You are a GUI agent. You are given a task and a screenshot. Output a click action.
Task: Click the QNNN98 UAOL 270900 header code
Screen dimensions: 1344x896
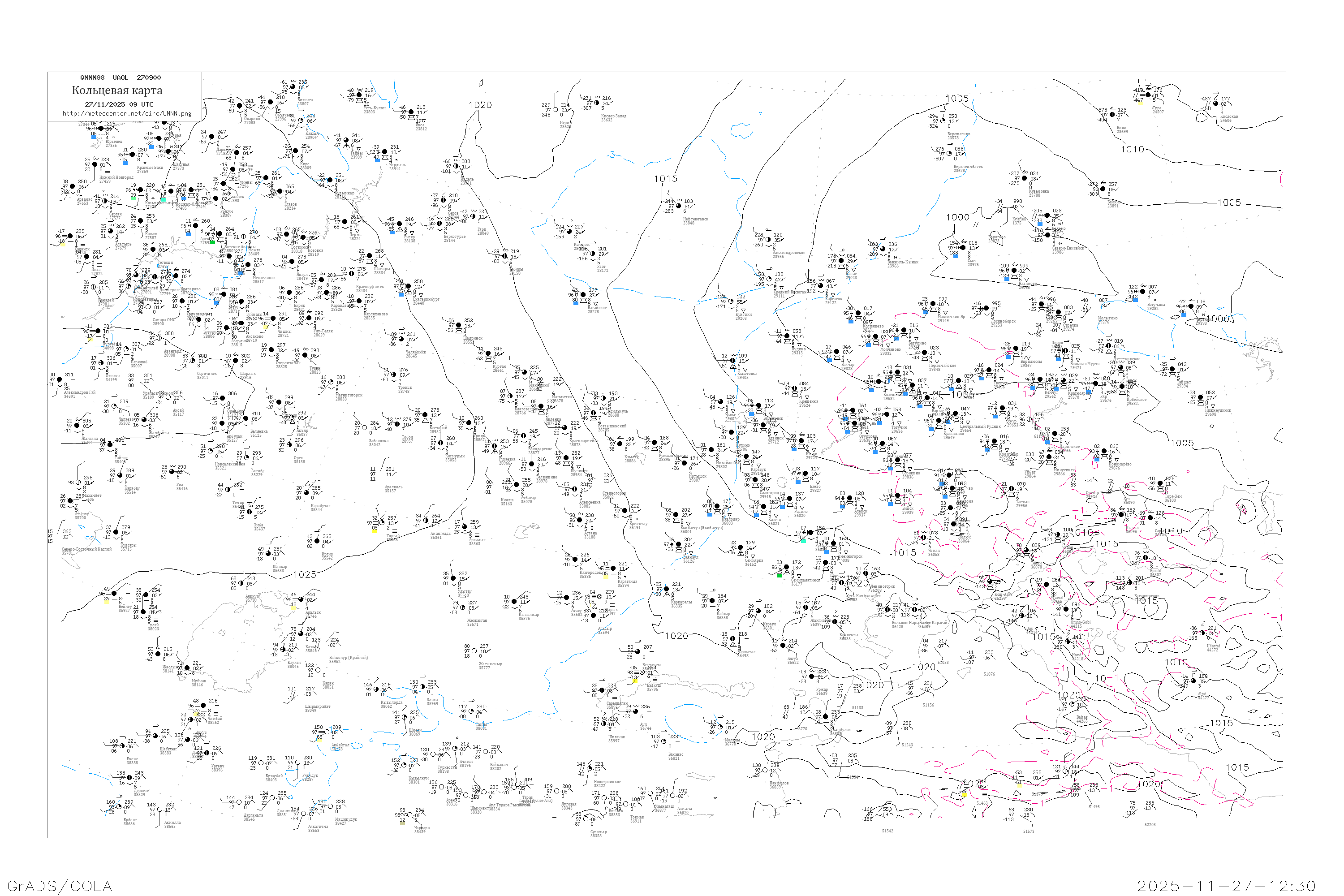point(121,78)
